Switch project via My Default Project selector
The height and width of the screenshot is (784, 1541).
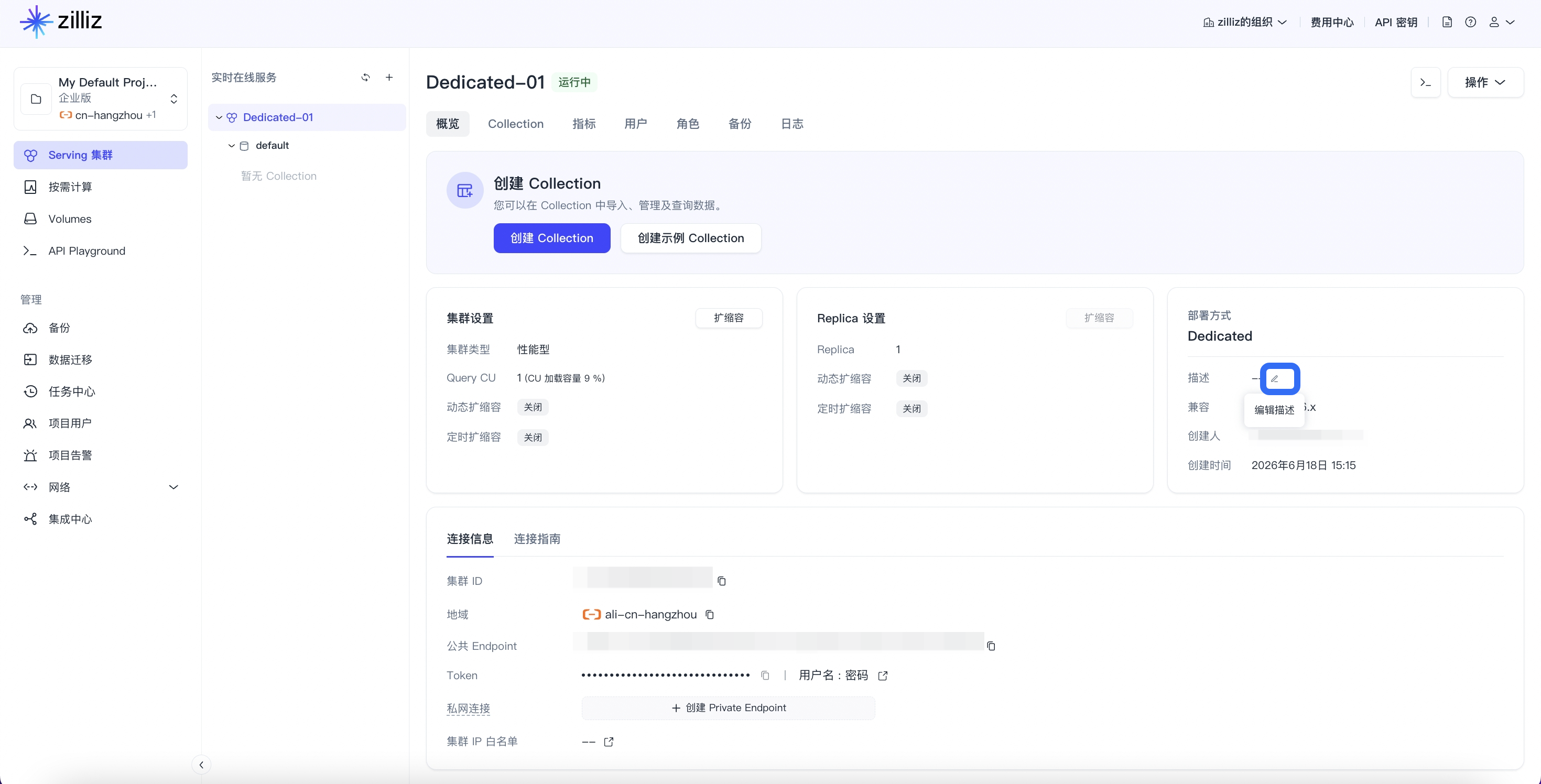point(101,99)
